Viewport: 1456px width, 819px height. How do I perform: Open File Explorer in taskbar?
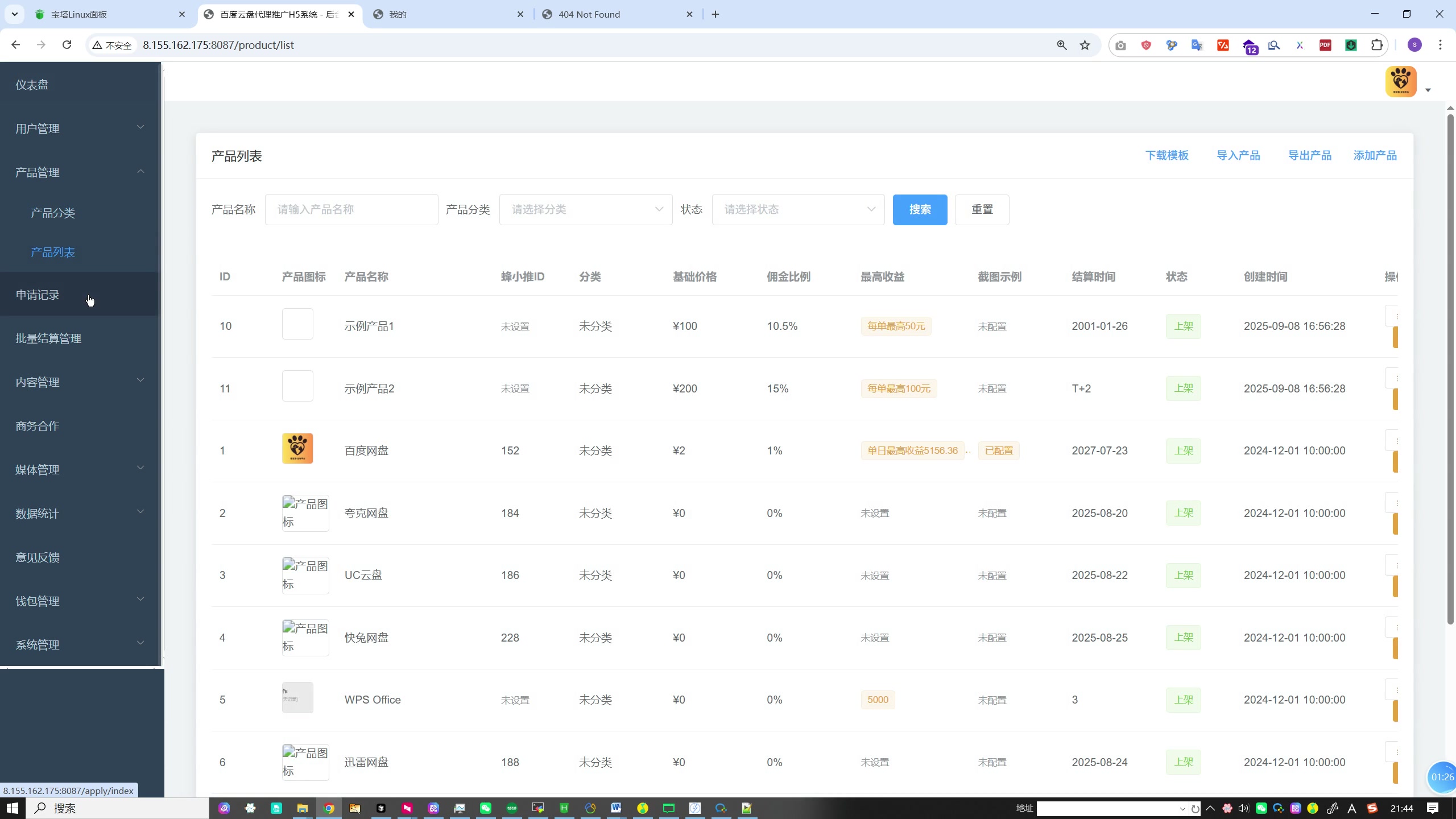(303, 808)
